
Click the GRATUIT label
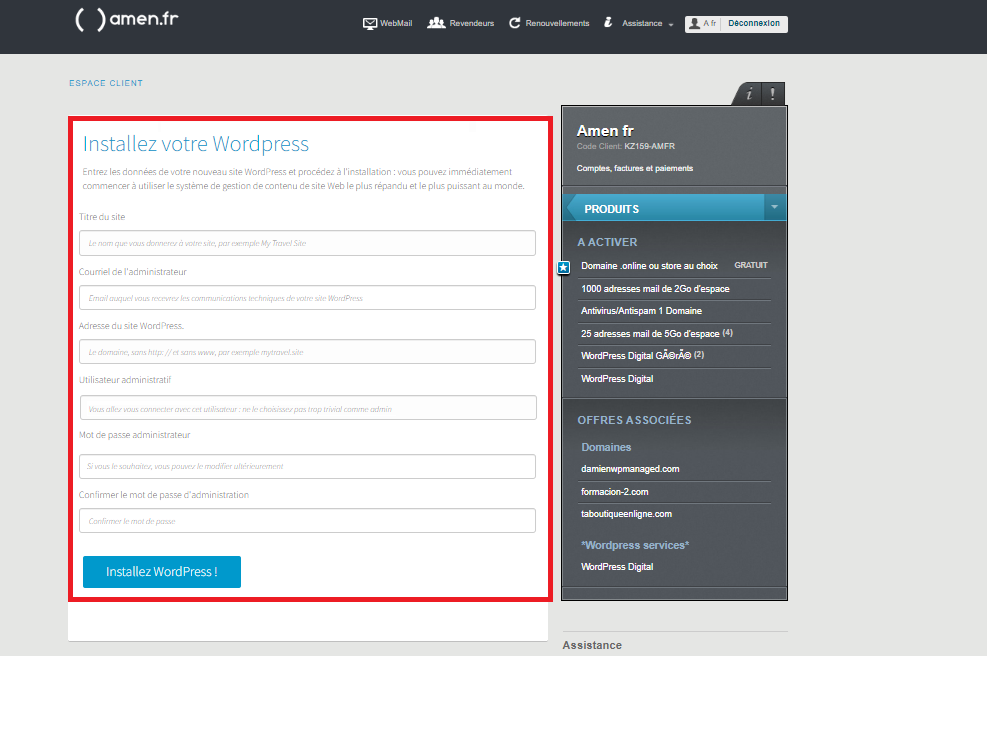tap(750, 265)
